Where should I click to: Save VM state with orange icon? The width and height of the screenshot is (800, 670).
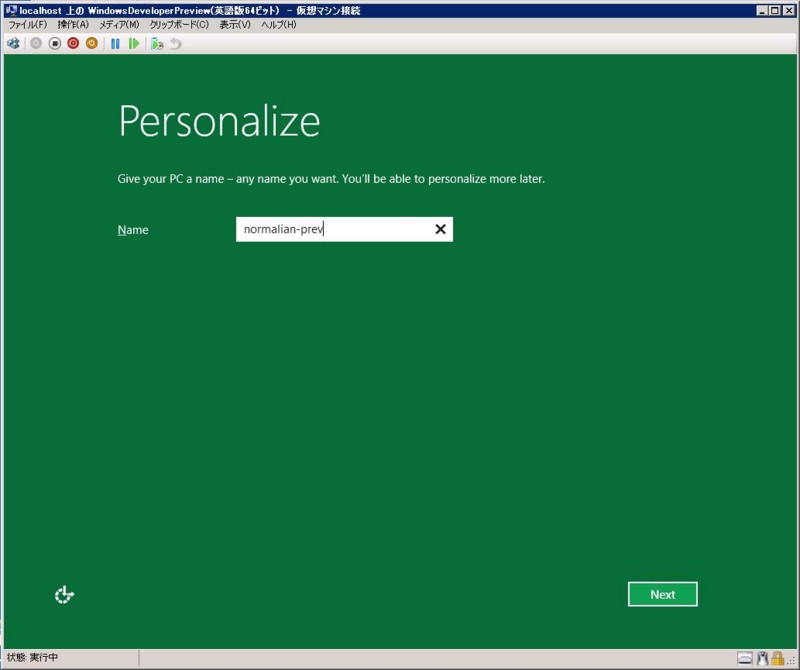[92, 44]
